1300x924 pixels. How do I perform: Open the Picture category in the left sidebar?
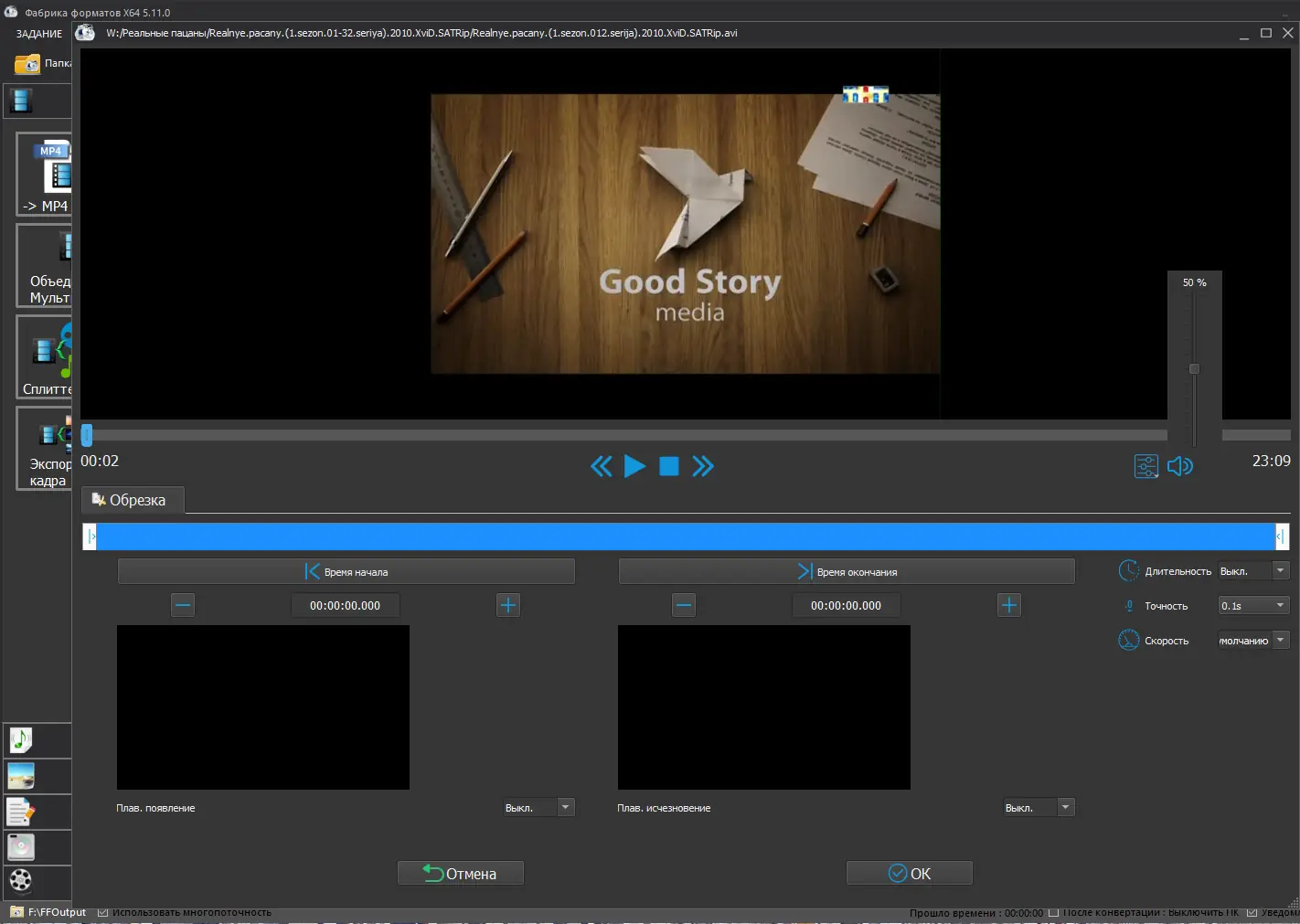click(21, 776)
